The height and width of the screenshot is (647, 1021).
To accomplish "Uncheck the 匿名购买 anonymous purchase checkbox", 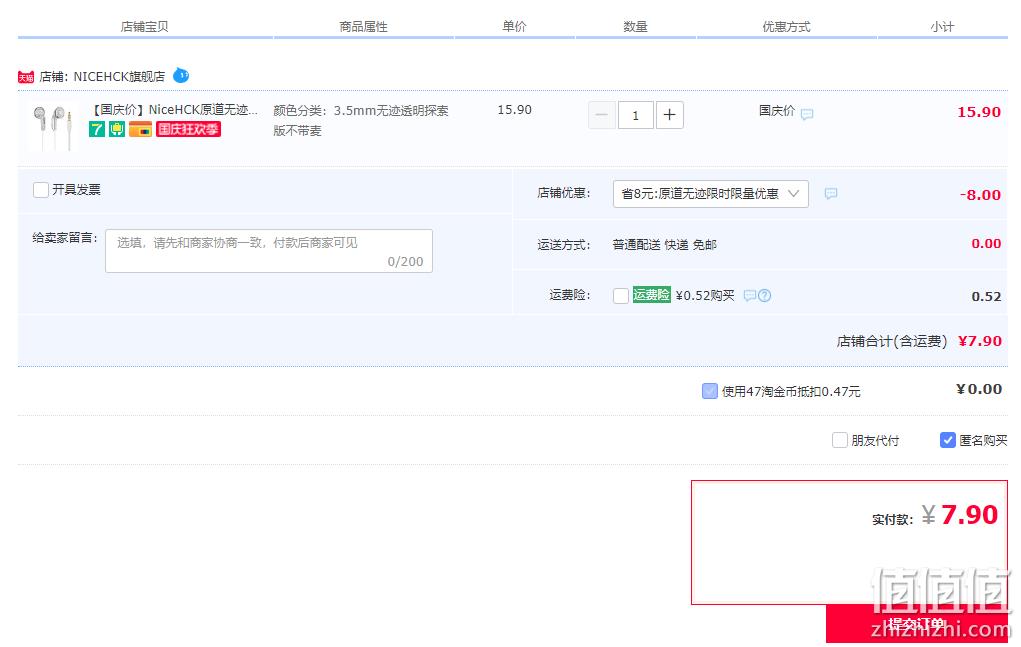I will pos(948,440).
